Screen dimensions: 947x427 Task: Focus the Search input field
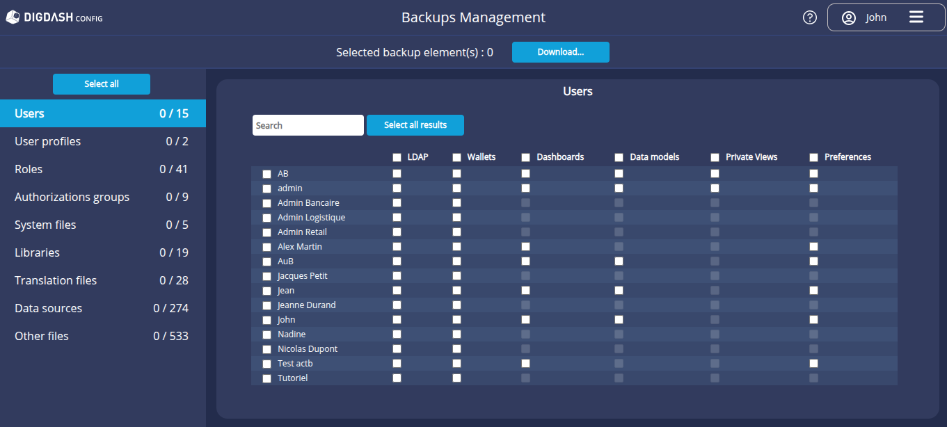point(308,125)
